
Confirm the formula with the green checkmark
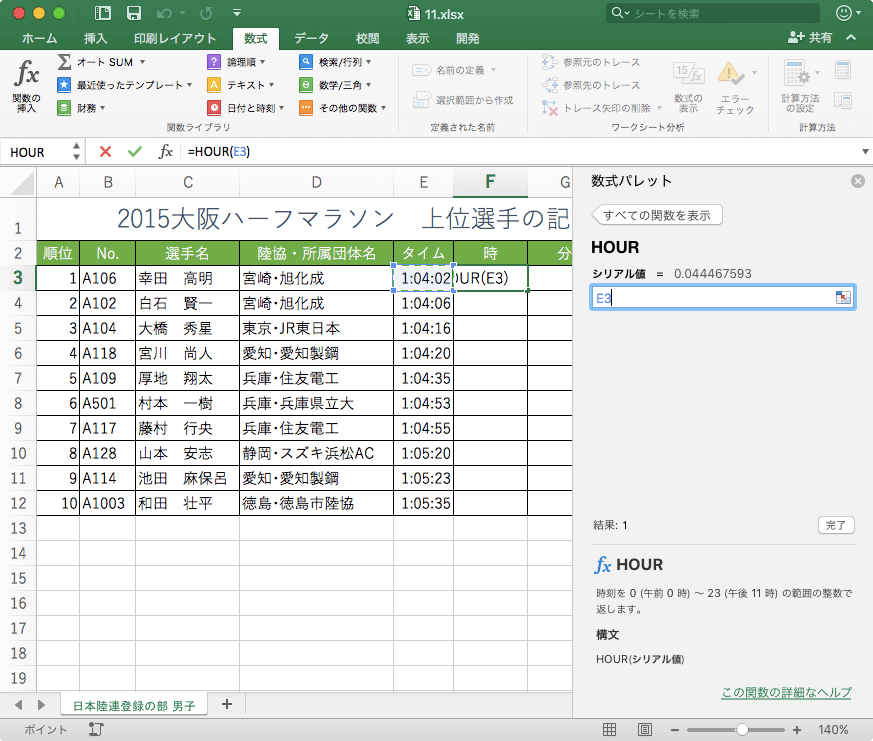[135, 151]
